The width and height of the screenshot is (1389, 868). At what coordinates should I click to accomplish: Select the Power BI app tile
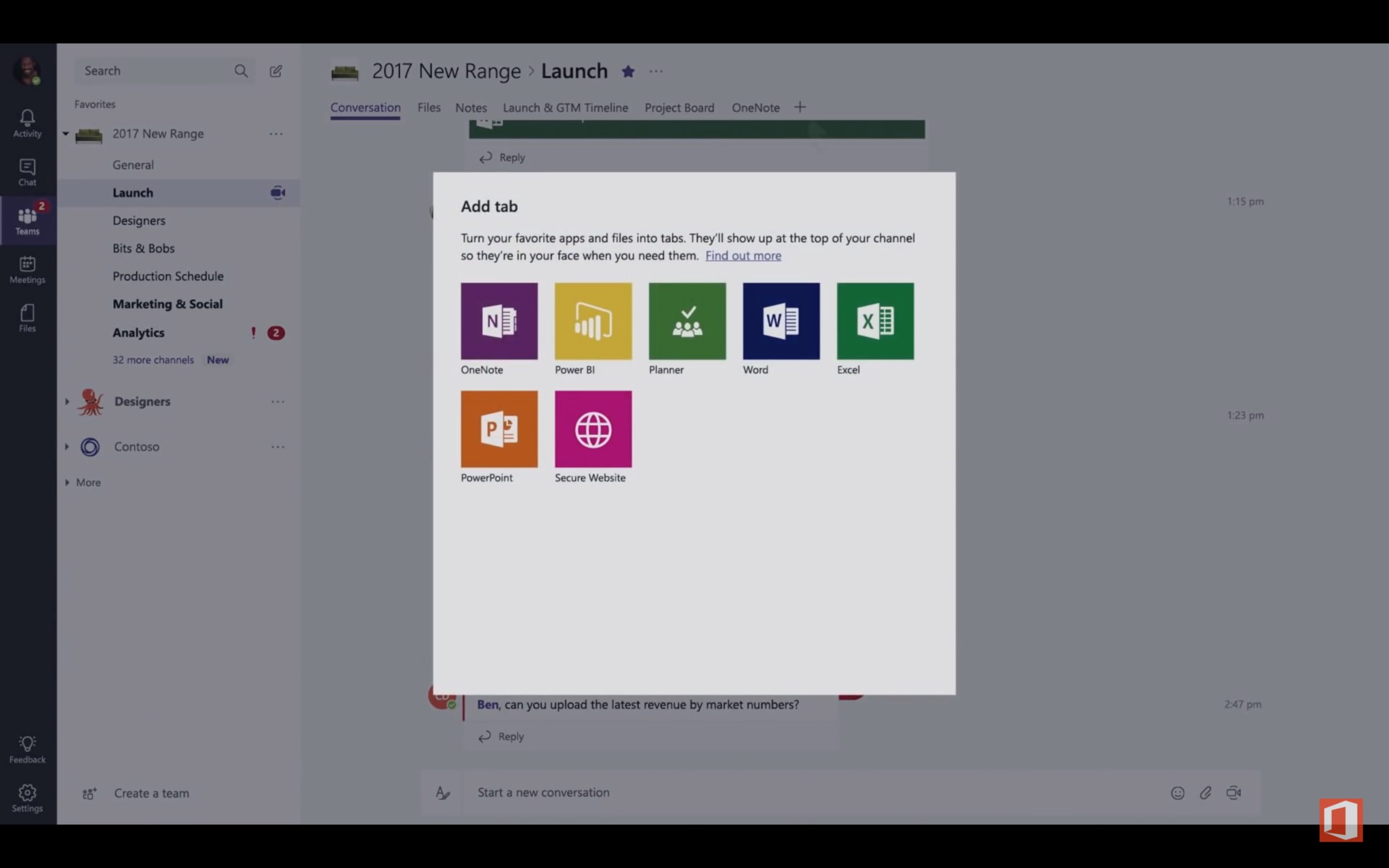point(593,321)
